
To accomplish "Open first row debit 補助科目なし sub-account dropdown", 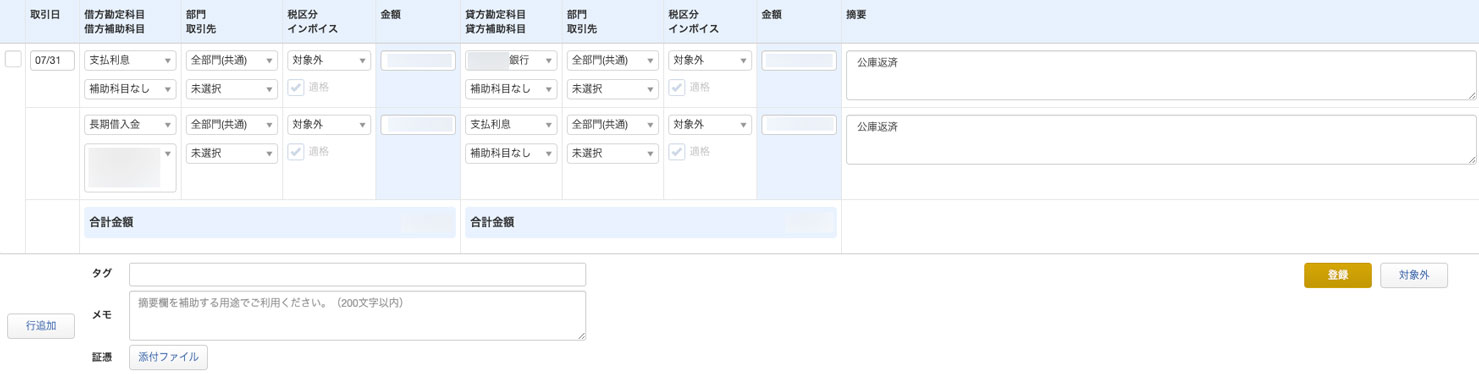I will [130, 89].
